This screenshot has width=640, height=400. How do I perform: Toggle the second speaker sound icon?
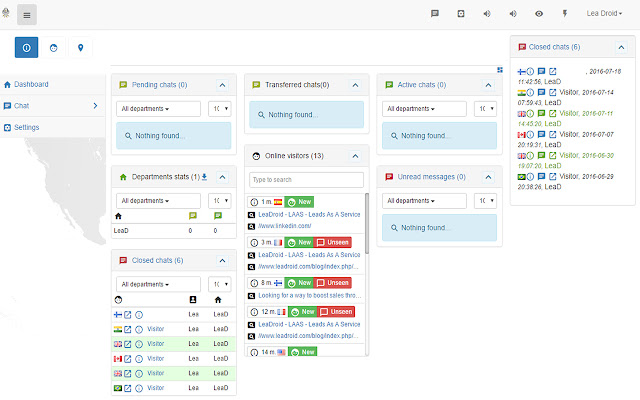(513, 14)
